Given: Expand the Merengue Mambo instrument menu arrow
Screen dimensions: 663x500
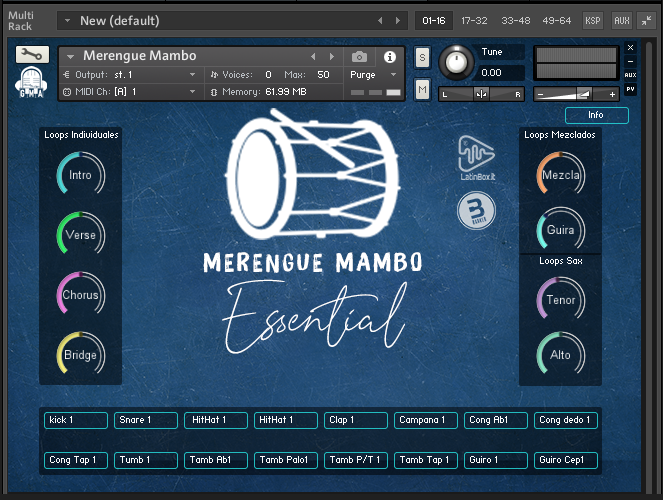Looking at the screenshot, I should (x=70, y=56).
